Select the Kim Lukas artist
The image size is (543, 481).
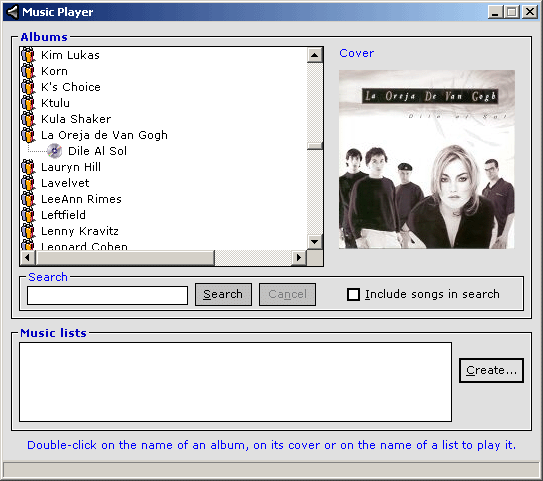click(70, 55)
